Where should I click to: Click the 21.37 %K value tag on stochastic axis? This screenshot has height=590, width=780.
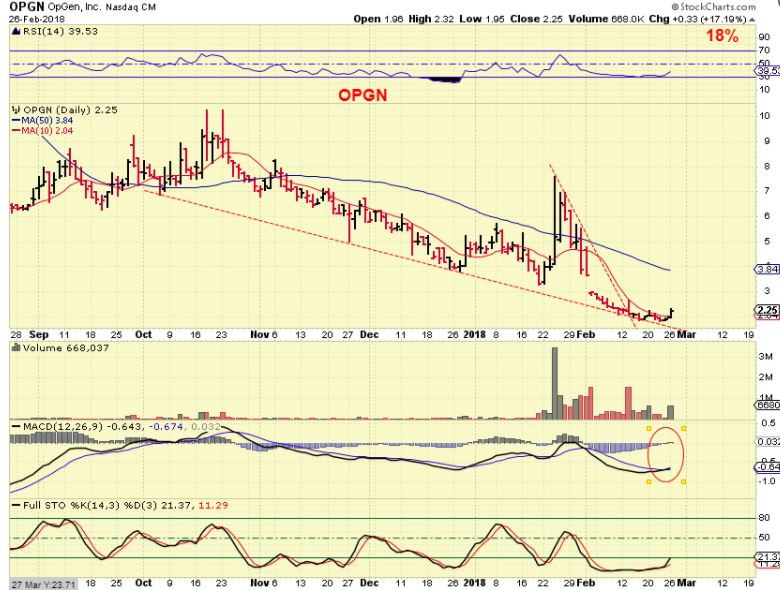tap(769, 556)
